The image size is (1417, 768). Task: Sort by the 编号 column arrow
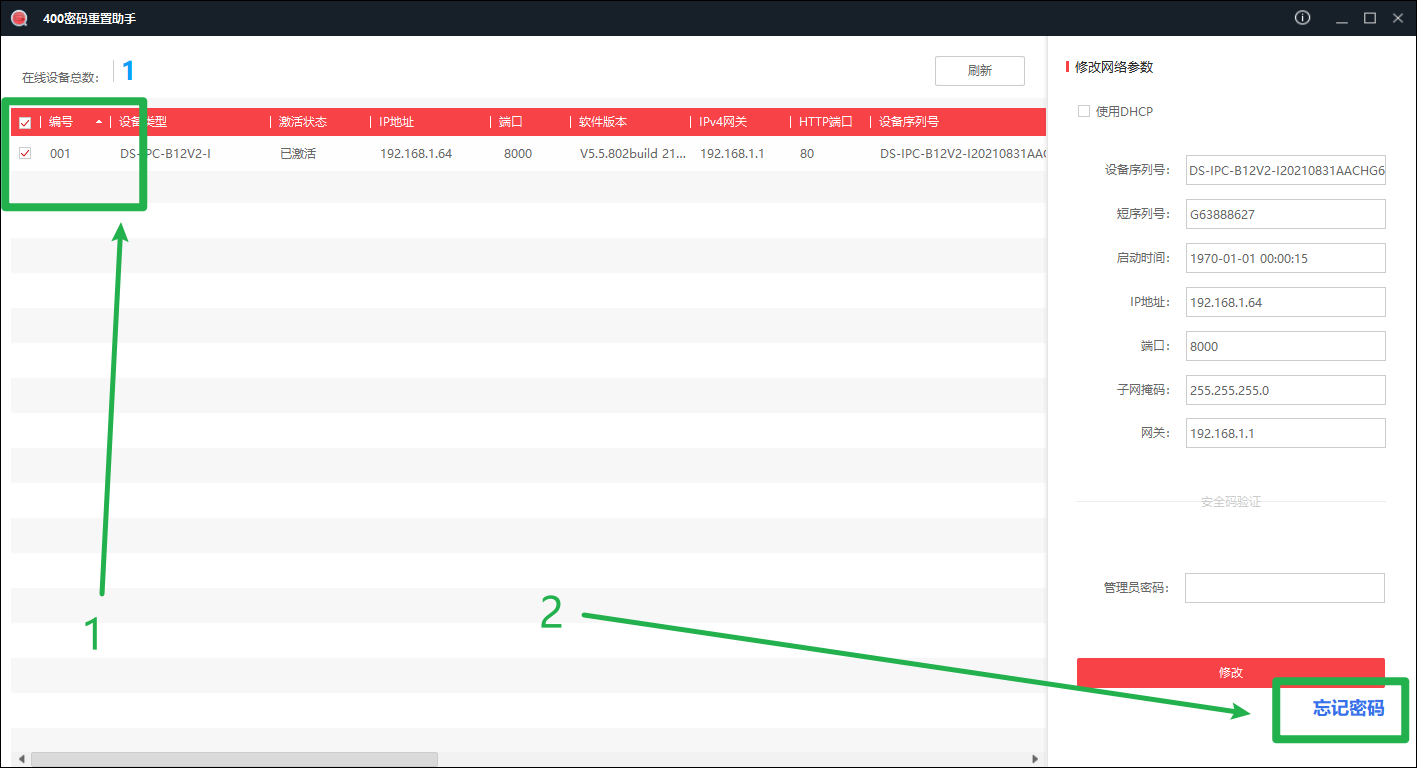coord(99,122)
